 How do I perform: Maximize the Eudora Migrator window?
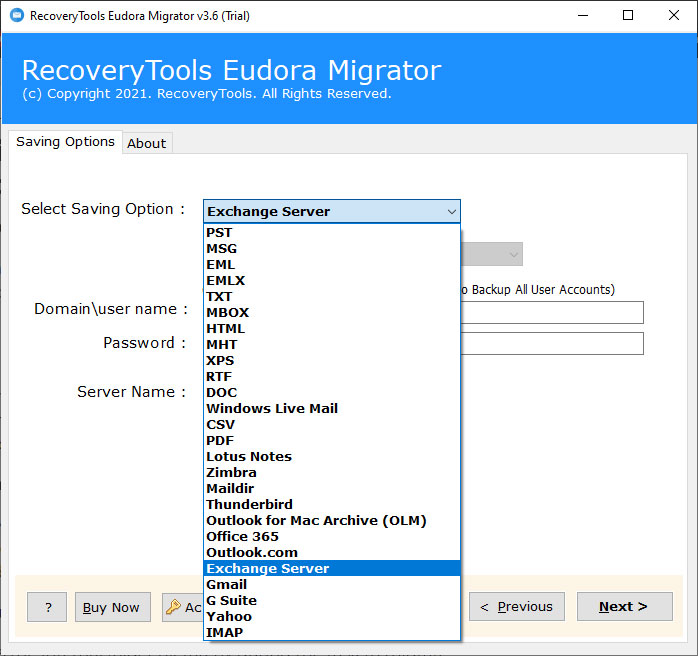point(627,15)
